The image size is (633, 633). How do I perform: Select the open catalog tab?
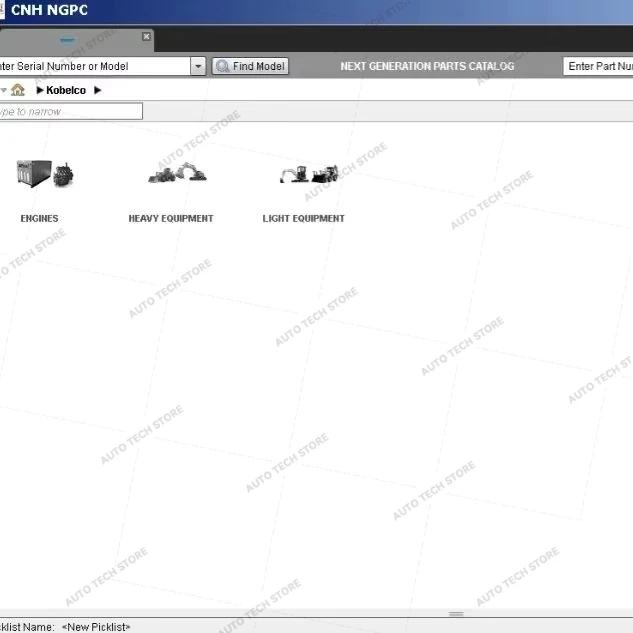[x=76, y=40]
